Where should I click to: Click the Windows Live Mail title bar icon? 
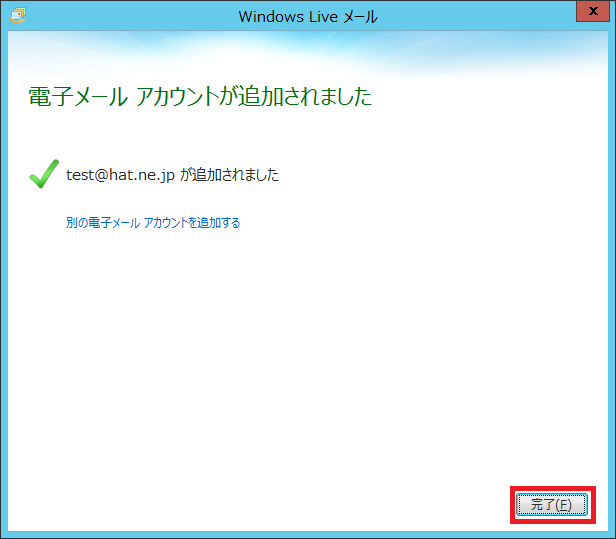[x=18, y=15]
